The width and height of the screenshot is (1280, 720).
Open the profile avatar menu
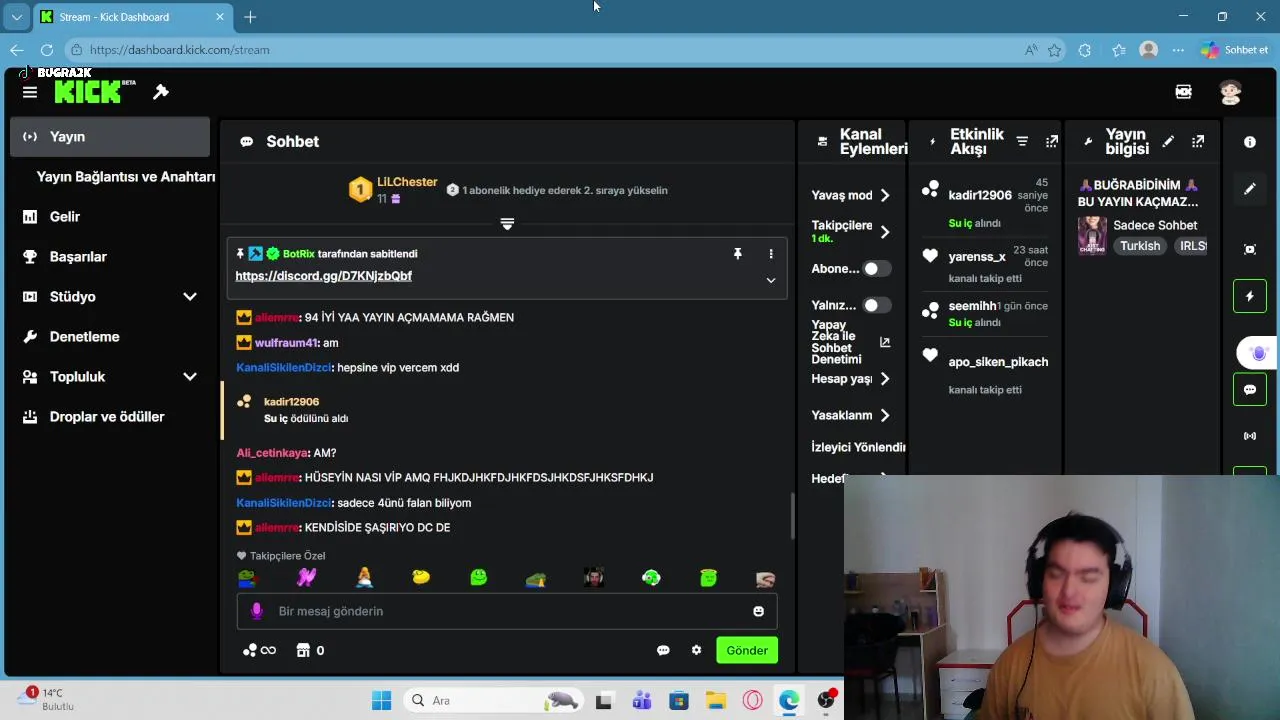(x=1230, y=92)
